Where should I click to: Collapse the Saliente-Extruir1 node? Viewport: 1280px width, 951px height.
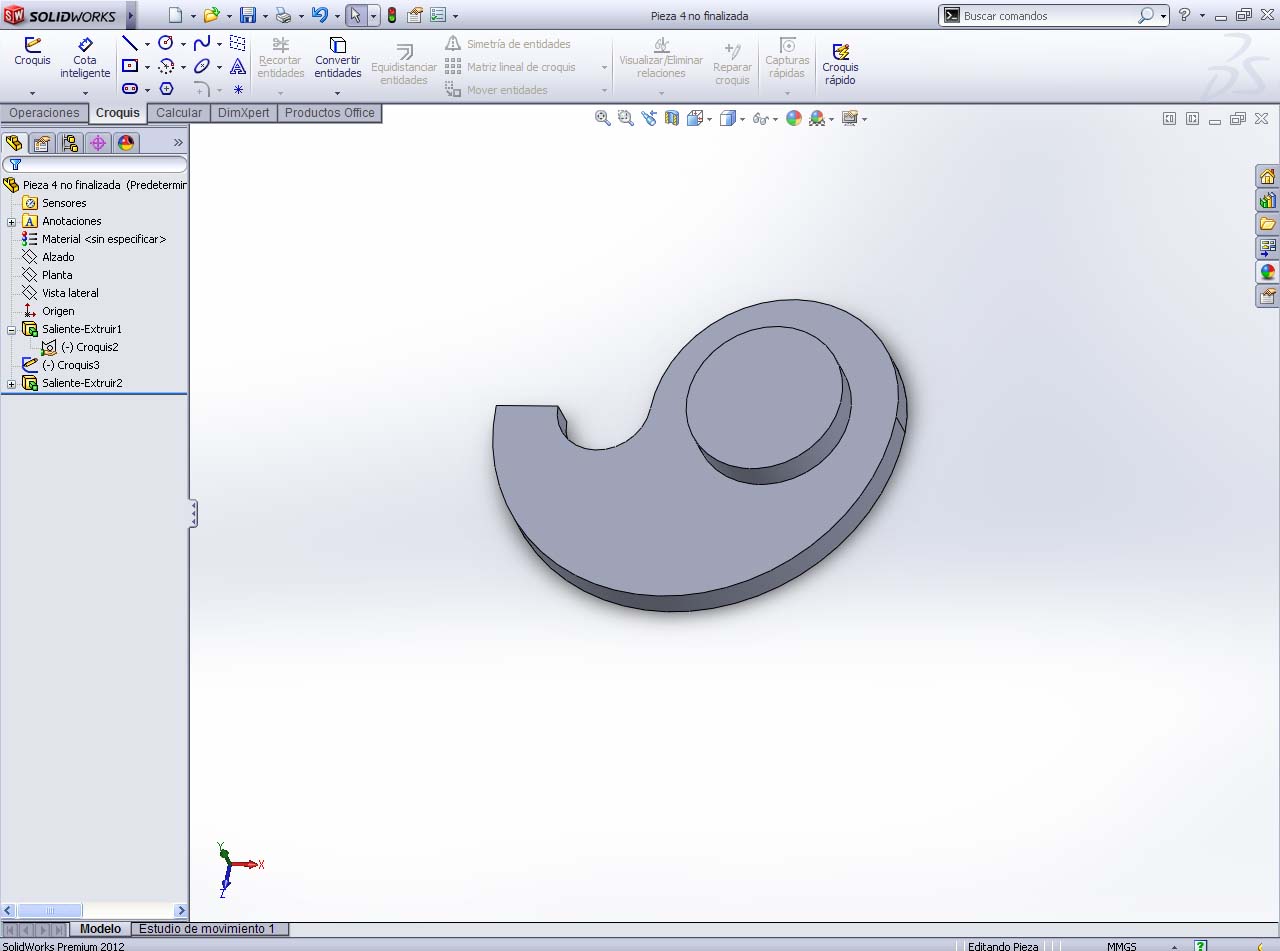click(11, 330)
